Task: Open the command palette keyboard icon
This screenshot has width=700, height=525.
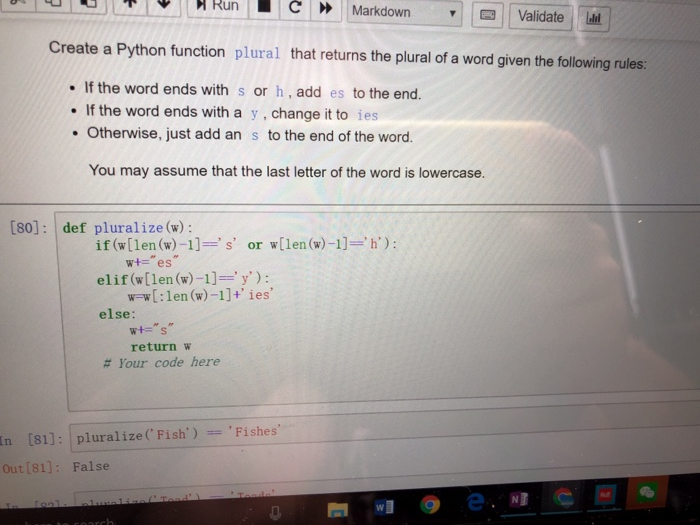Action: (x=487, y=16)
